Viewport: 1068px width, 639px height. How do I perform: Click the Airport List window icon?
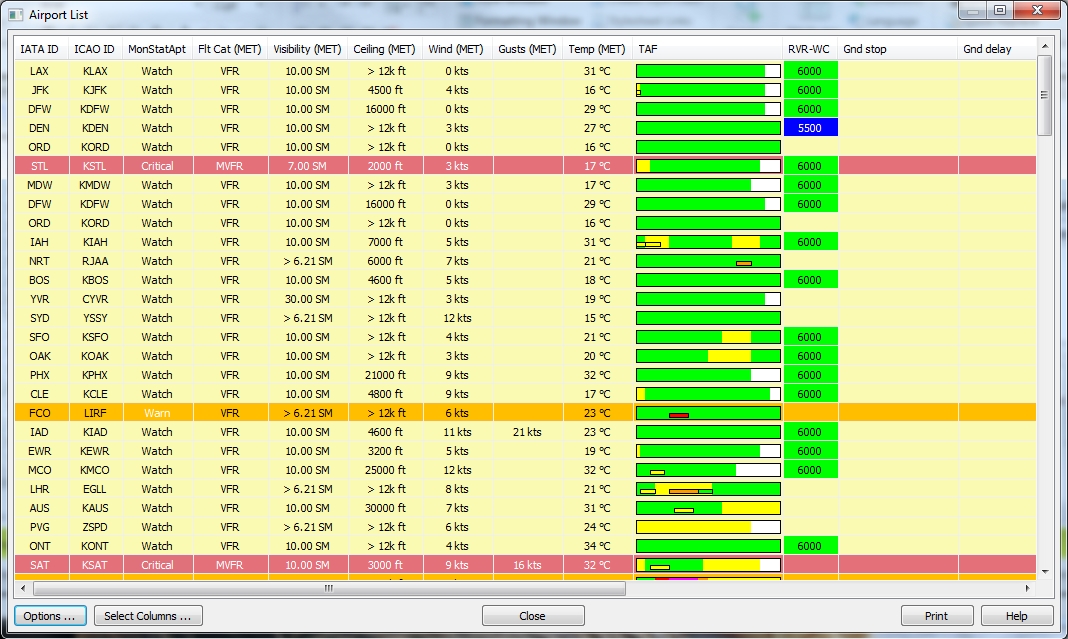(15, 14)
